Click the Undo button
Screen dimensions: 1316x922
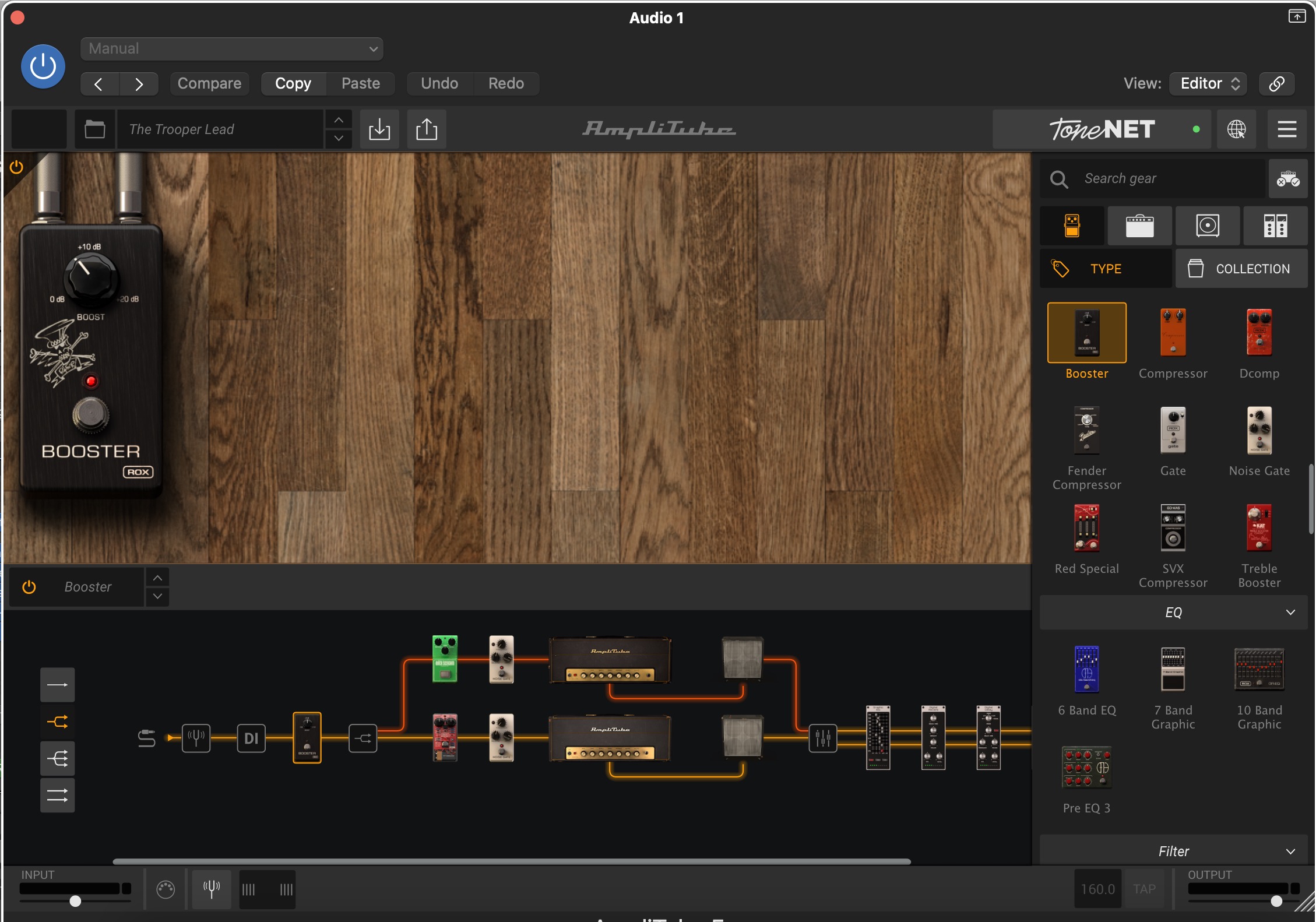(x=439, y=84)
